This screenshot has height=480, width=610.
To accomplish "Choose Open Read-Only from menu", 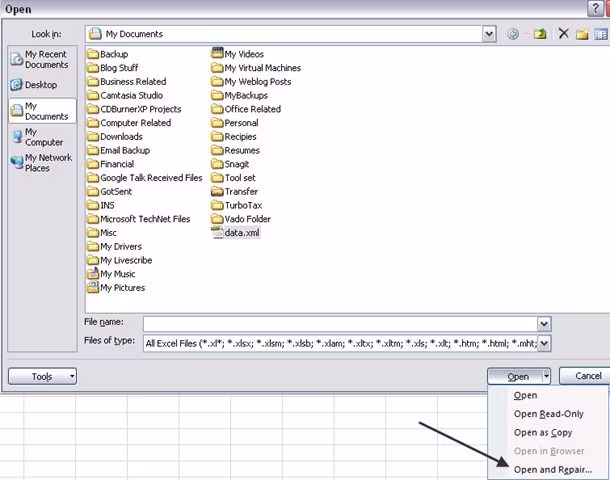I will tap(549, 414).
